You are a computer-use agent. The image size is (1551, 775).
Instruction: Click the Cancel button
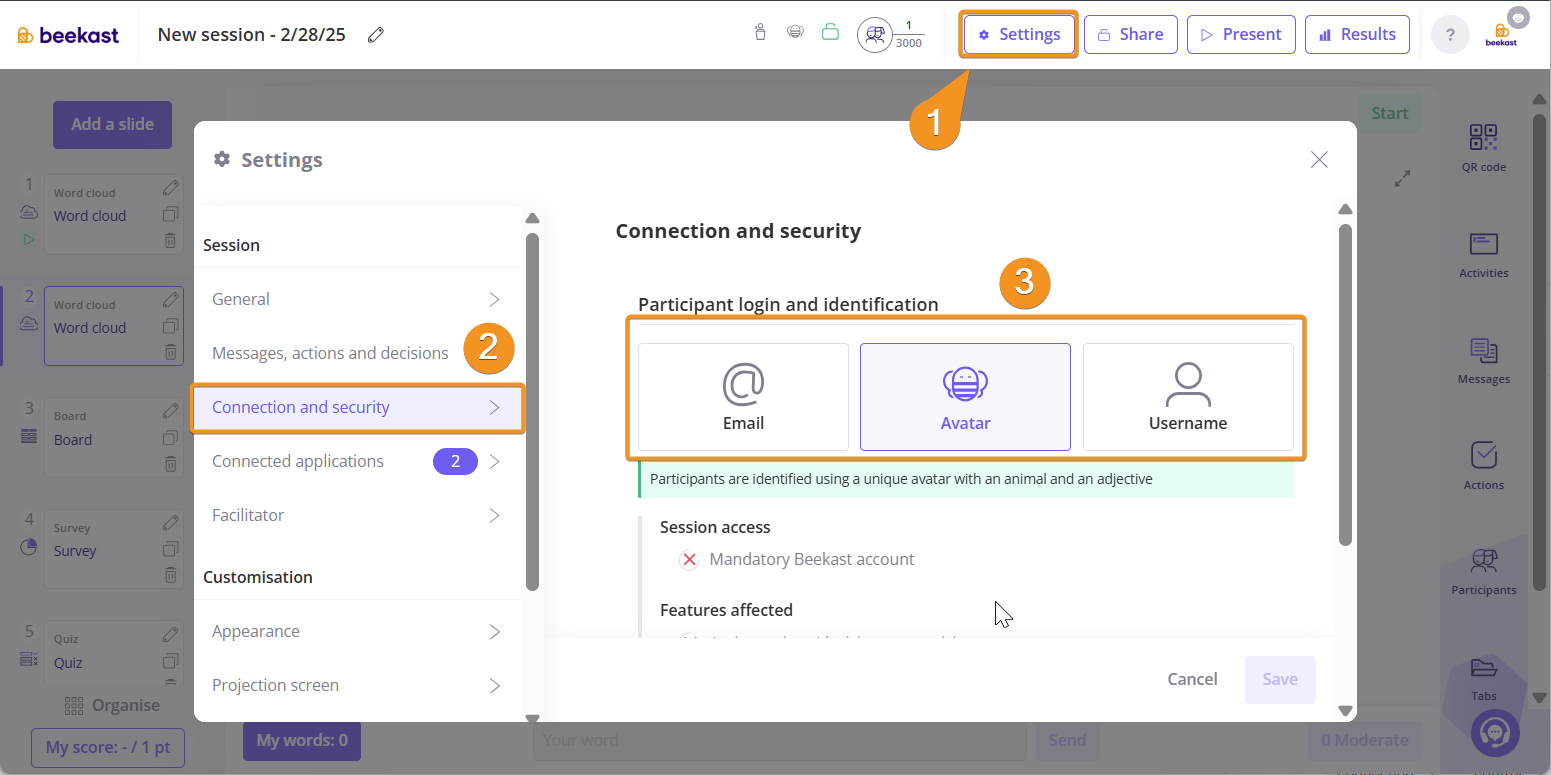(1192, 679)
